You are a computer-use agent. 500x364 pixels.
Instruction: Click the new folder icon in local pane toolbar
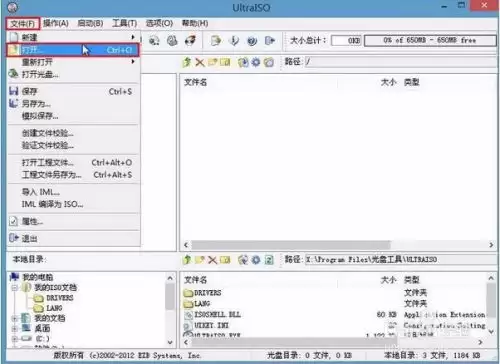click(x=200, y=260)
